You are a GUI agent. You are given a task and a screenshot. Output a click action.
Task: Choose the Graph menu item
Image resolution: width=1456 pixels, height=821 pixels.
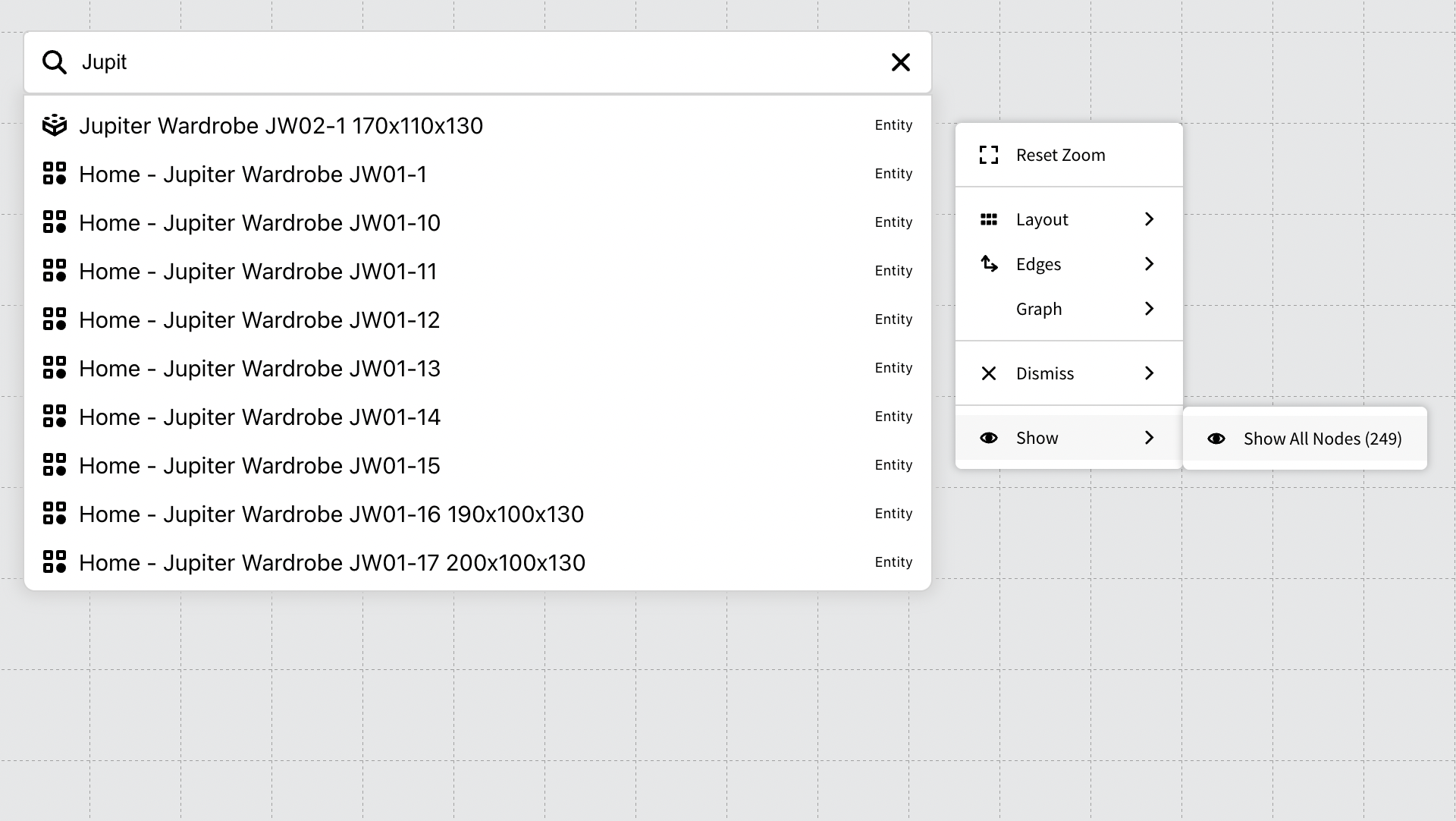tap(1039, 309)
